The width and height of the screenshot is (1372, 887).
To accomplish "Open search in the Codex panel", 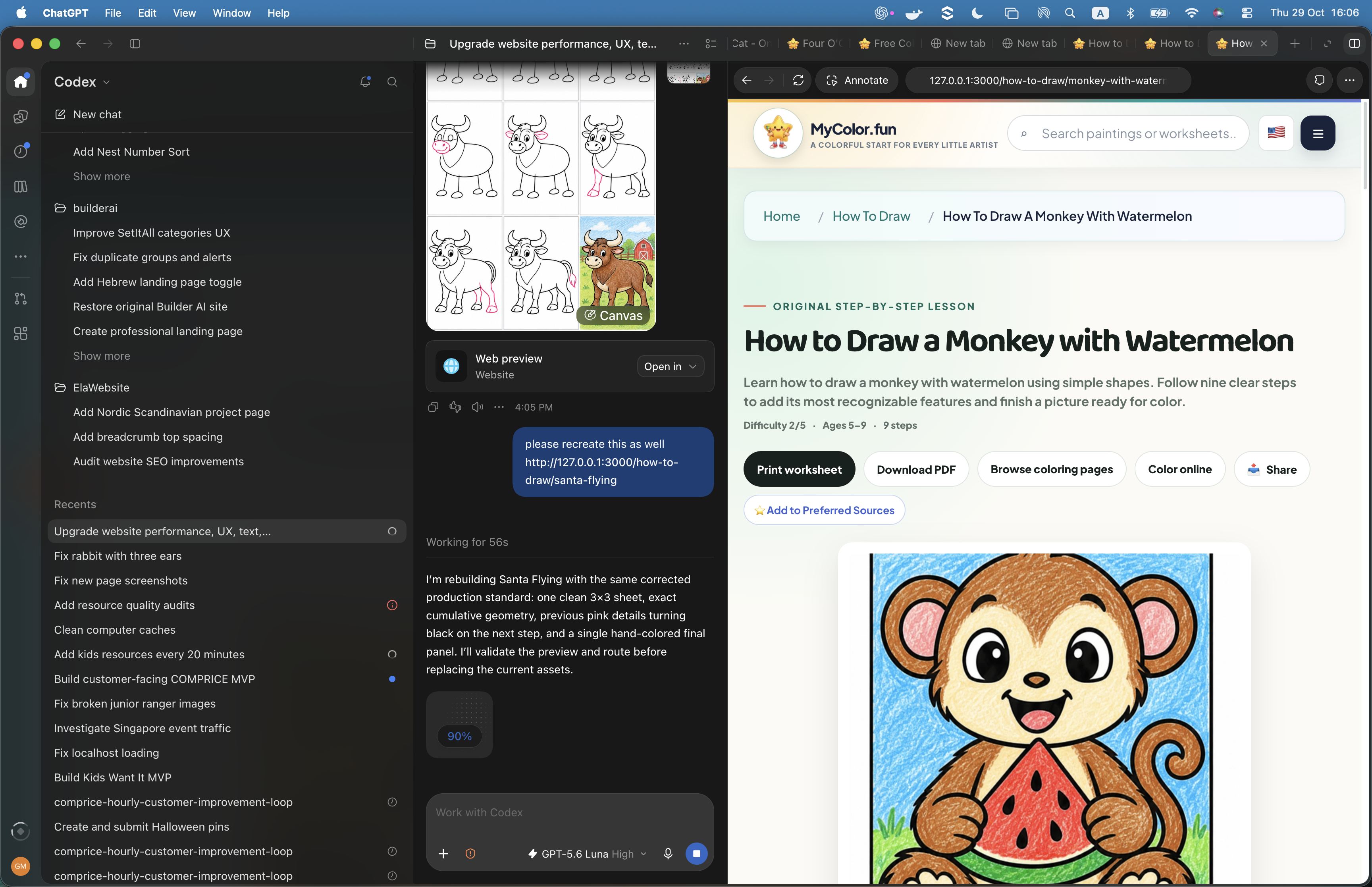I will pyautogui.click(x=392, y=82).
